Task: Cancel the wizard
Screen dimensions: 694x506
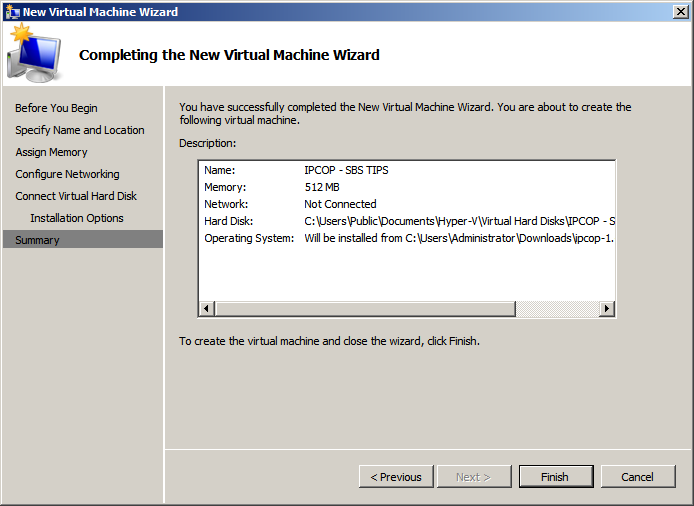Action: (637, 477)
